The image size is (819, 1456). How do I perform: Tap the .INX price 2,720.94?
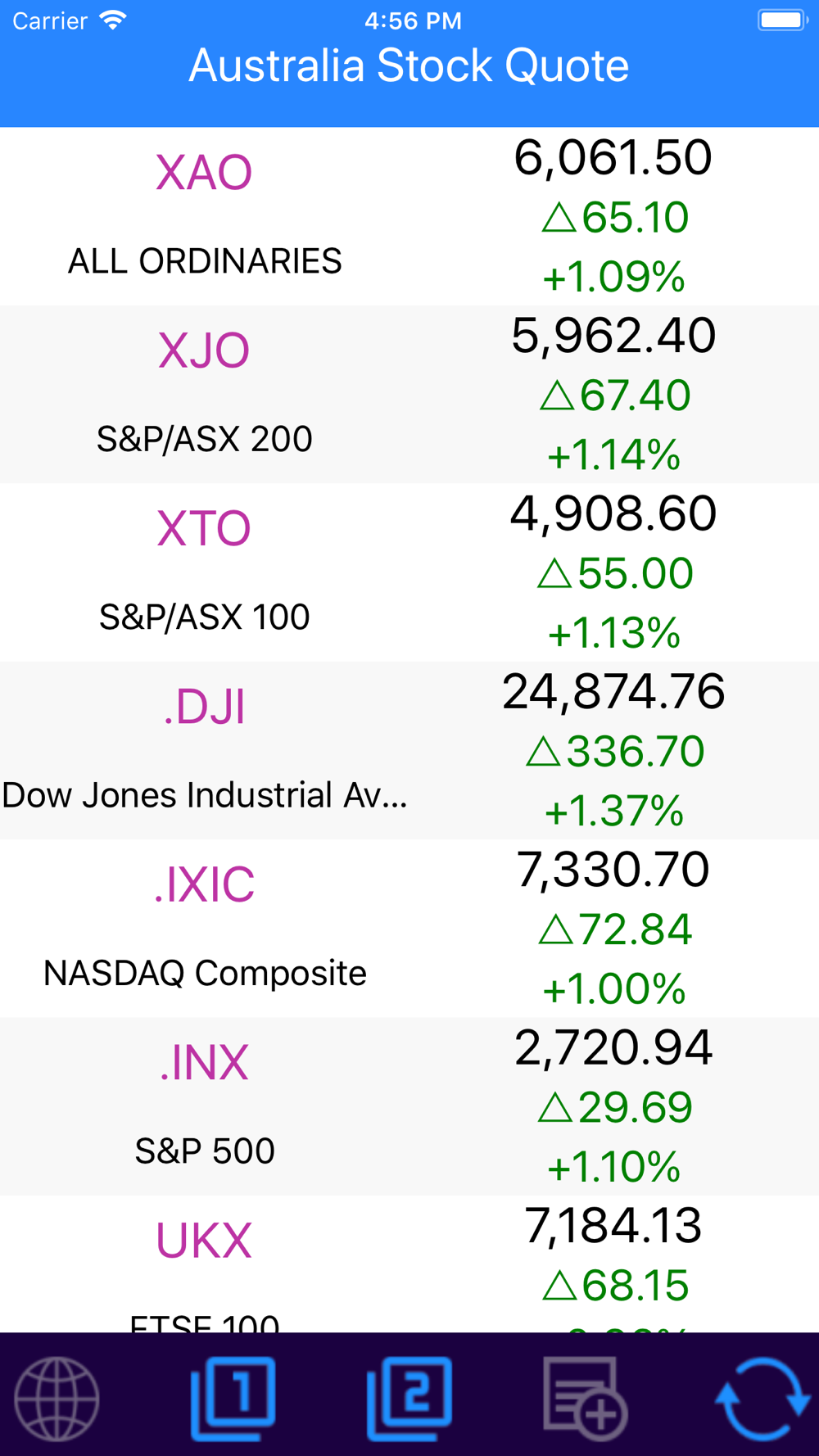pyautogui.click(x=613, y=1047)
